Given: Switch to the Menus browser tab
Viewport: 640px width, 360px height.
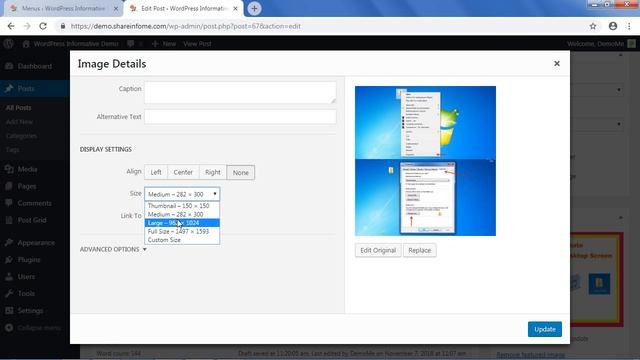Looking at the screenshot, I should tap(63, 9).
